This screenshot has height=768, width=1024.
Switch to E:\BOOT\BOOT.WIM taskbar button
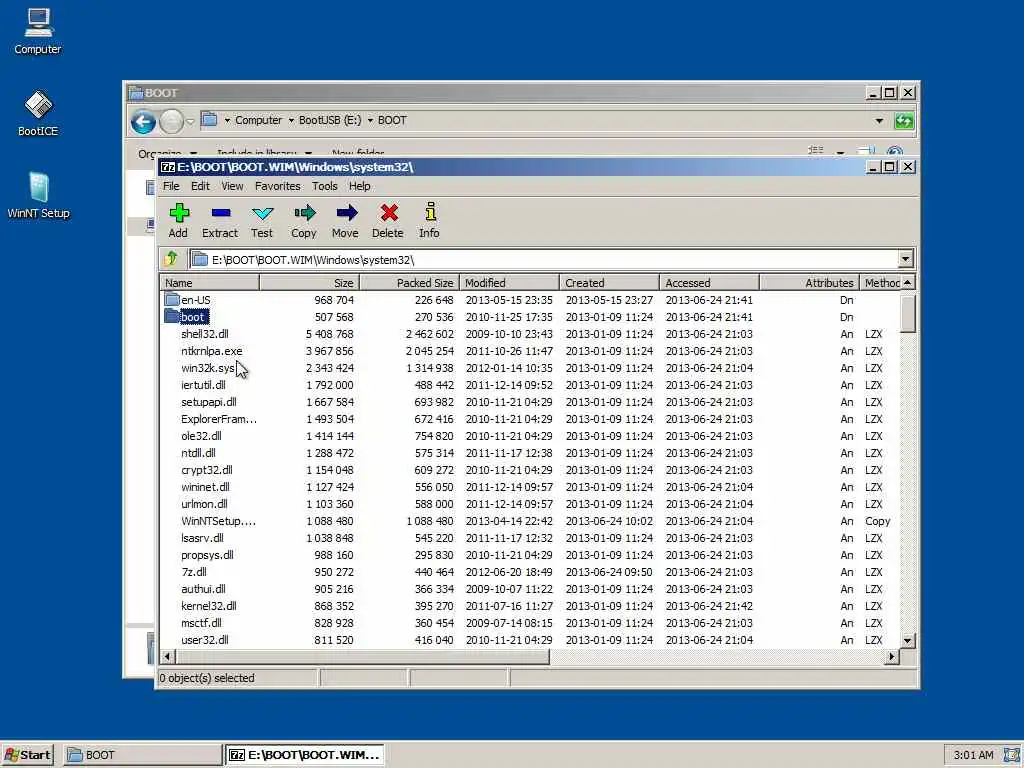(305, 755)
